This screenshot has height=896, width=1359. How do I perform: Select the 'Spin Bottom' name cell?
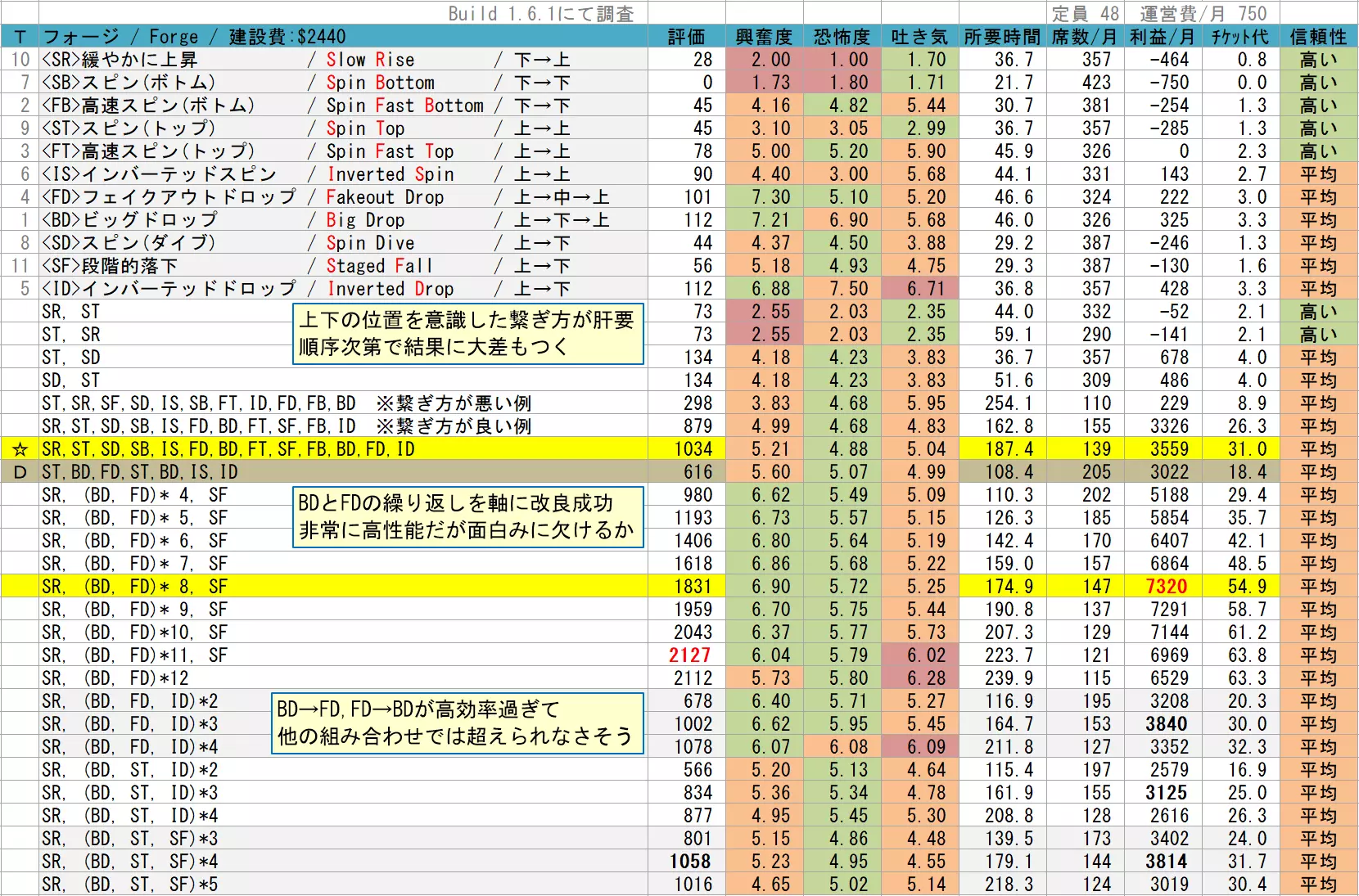pos(380,83)
